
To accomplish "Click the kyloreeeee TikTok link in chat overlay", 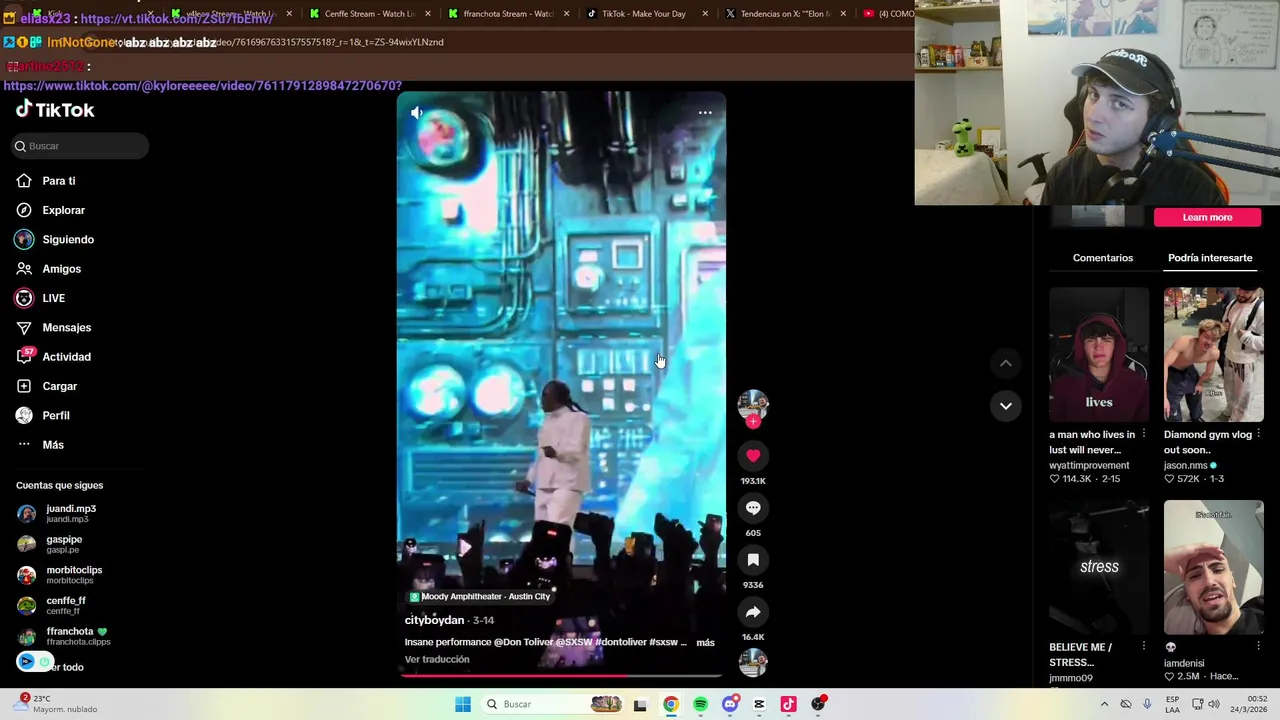I will pyautogui.click(x=202, y=86).
